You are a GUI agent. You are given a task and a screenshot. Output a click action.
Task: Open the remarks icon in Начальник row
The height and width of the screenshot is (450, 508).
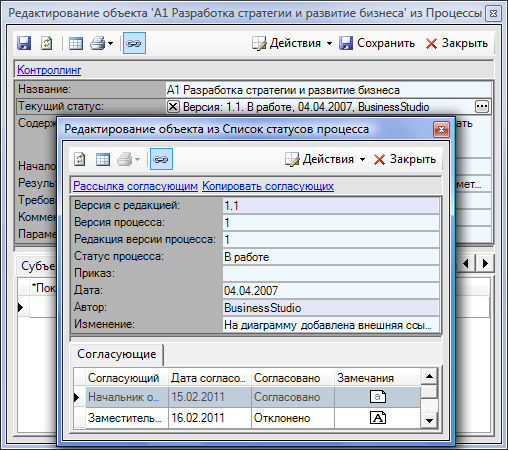pos(378,397)
